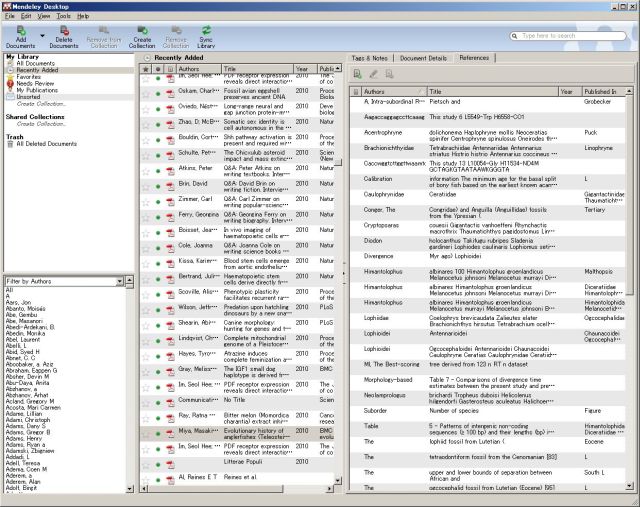Switch to Document Details tab
Image resolution: width=640 pixels, height=507 pixels.
[423, 58]
